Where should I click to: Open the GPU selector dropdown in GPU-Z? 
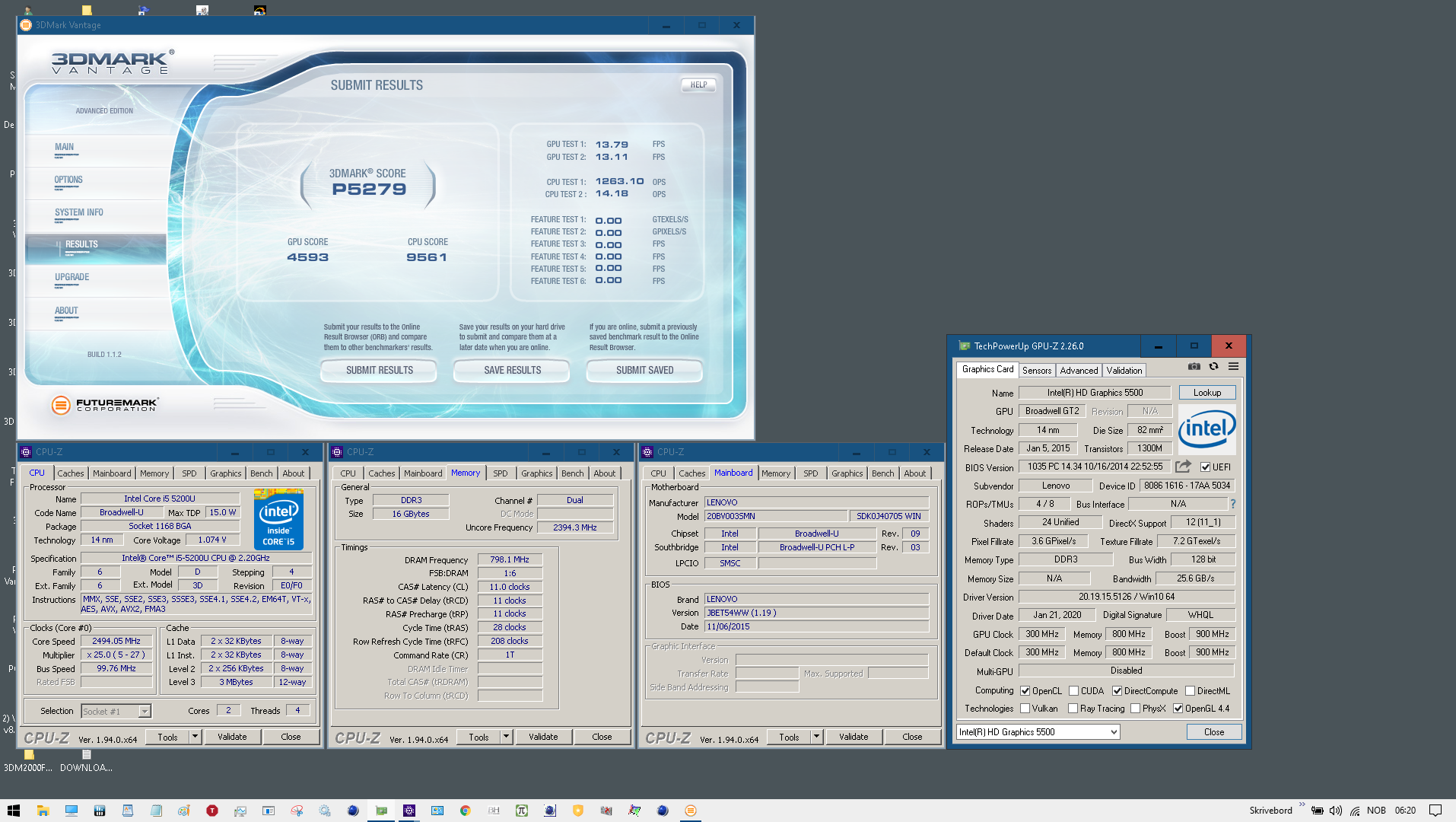[x=1038, y=732]
